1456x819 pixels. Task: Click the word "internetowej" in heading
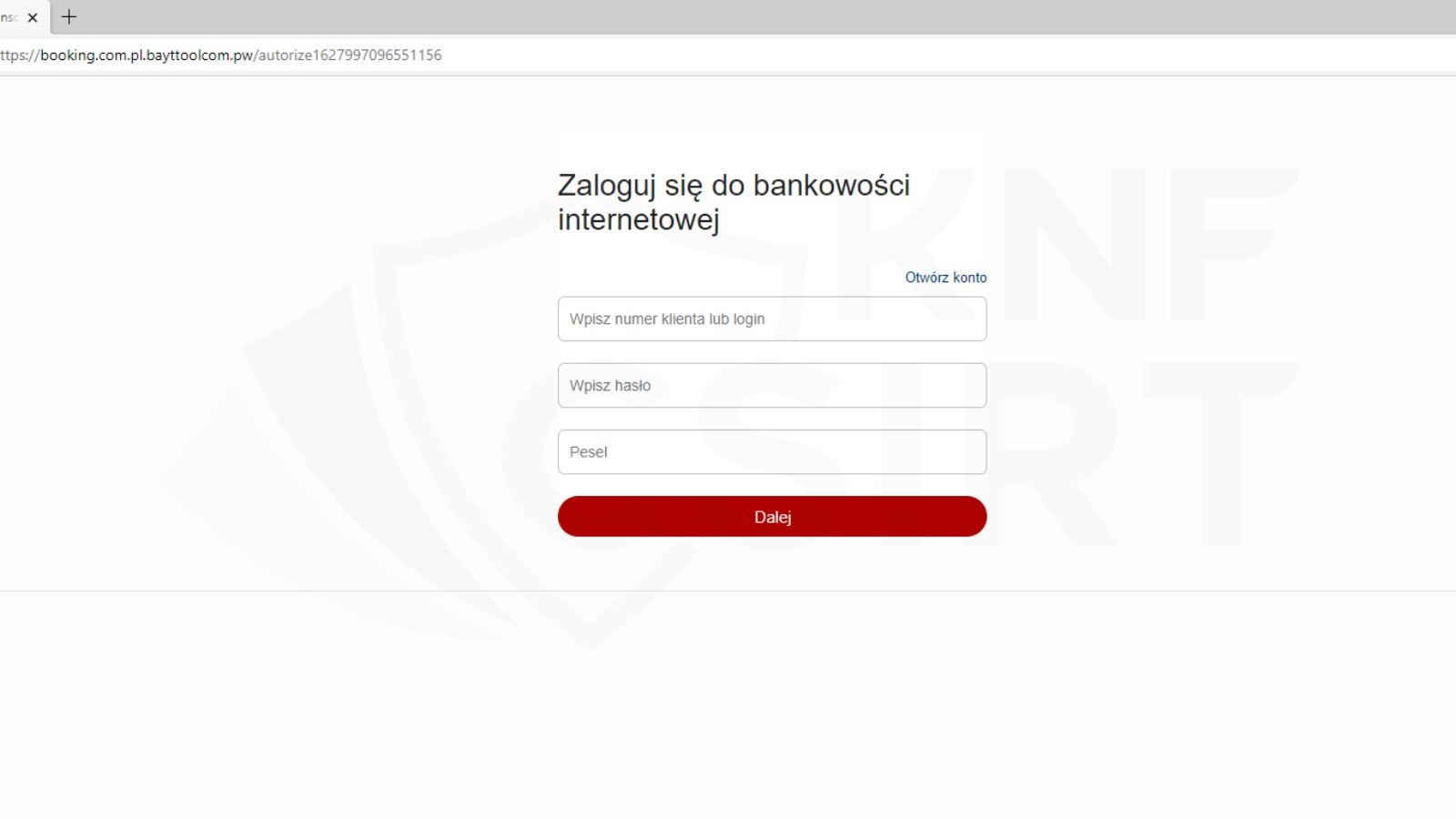point(638,220)
